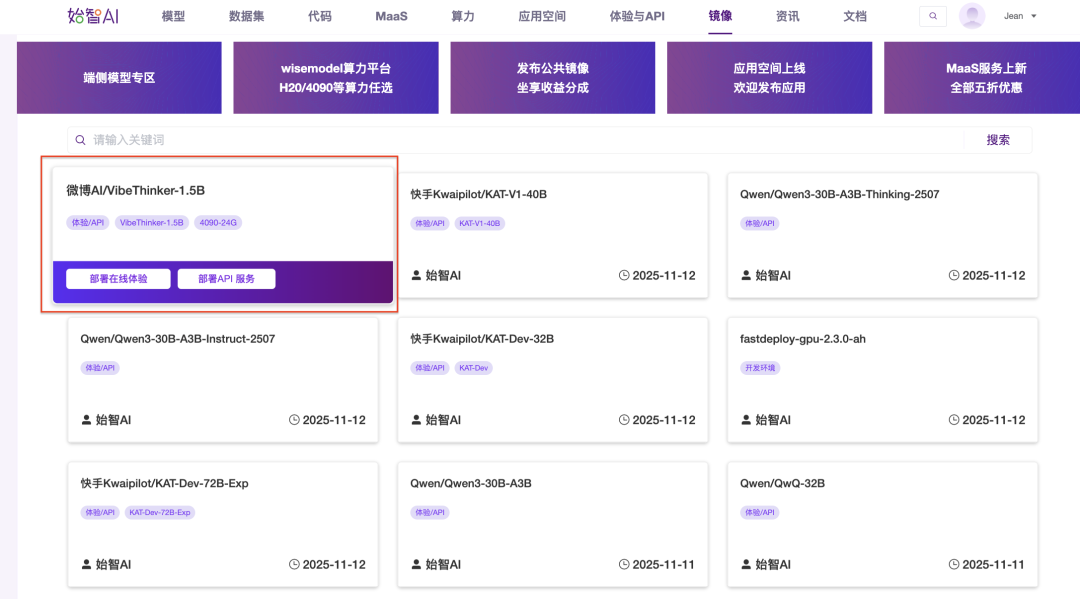Click clock icon on Qwen3-30B-A3B card

(623, 565)
